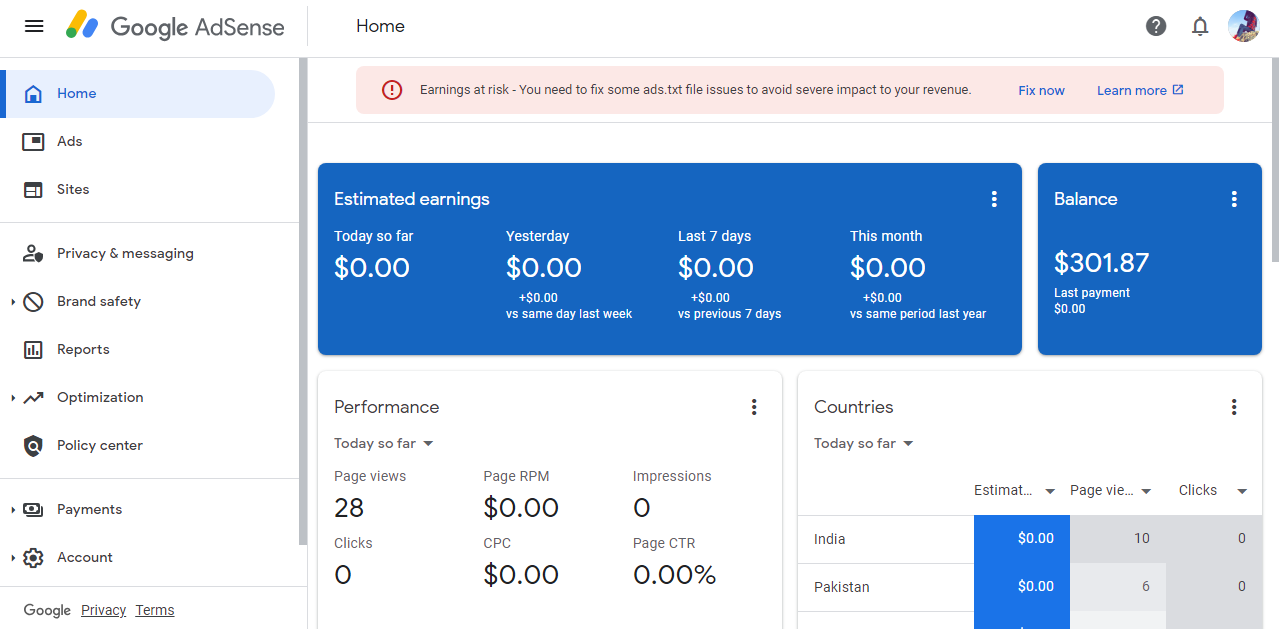This screenshot has height=629, width=1279.
Task: Click the Brand safety blocked-circle icon
Action: (x=33, y=301)
